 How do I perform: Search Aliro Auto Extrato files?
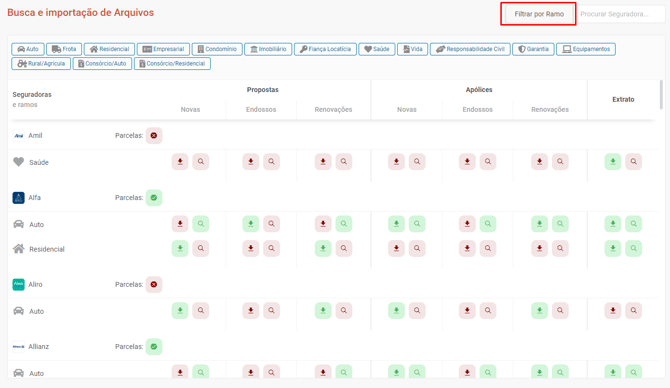pos(633,311)
